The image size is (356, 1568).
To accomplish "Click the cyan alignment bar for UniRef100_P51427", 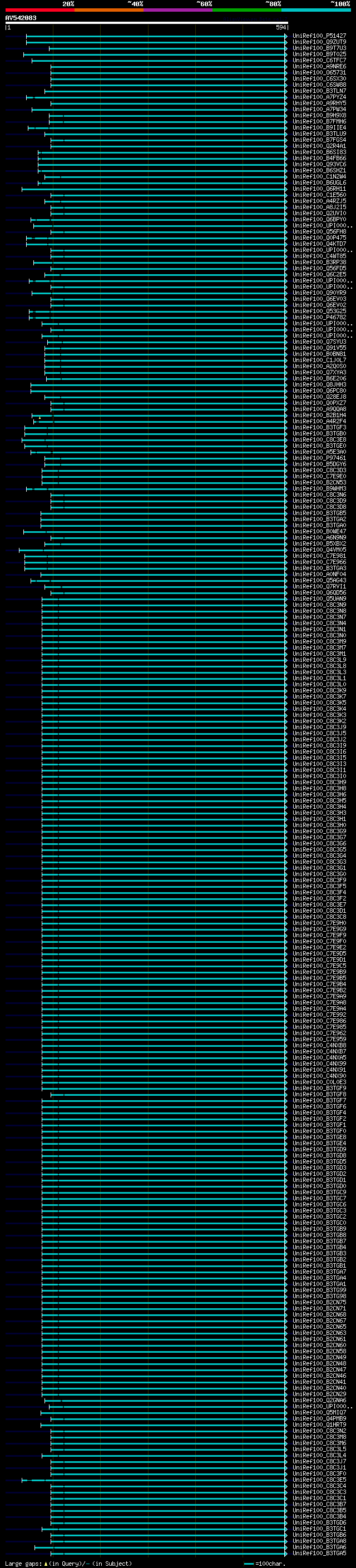I will (x=156, y=36).
